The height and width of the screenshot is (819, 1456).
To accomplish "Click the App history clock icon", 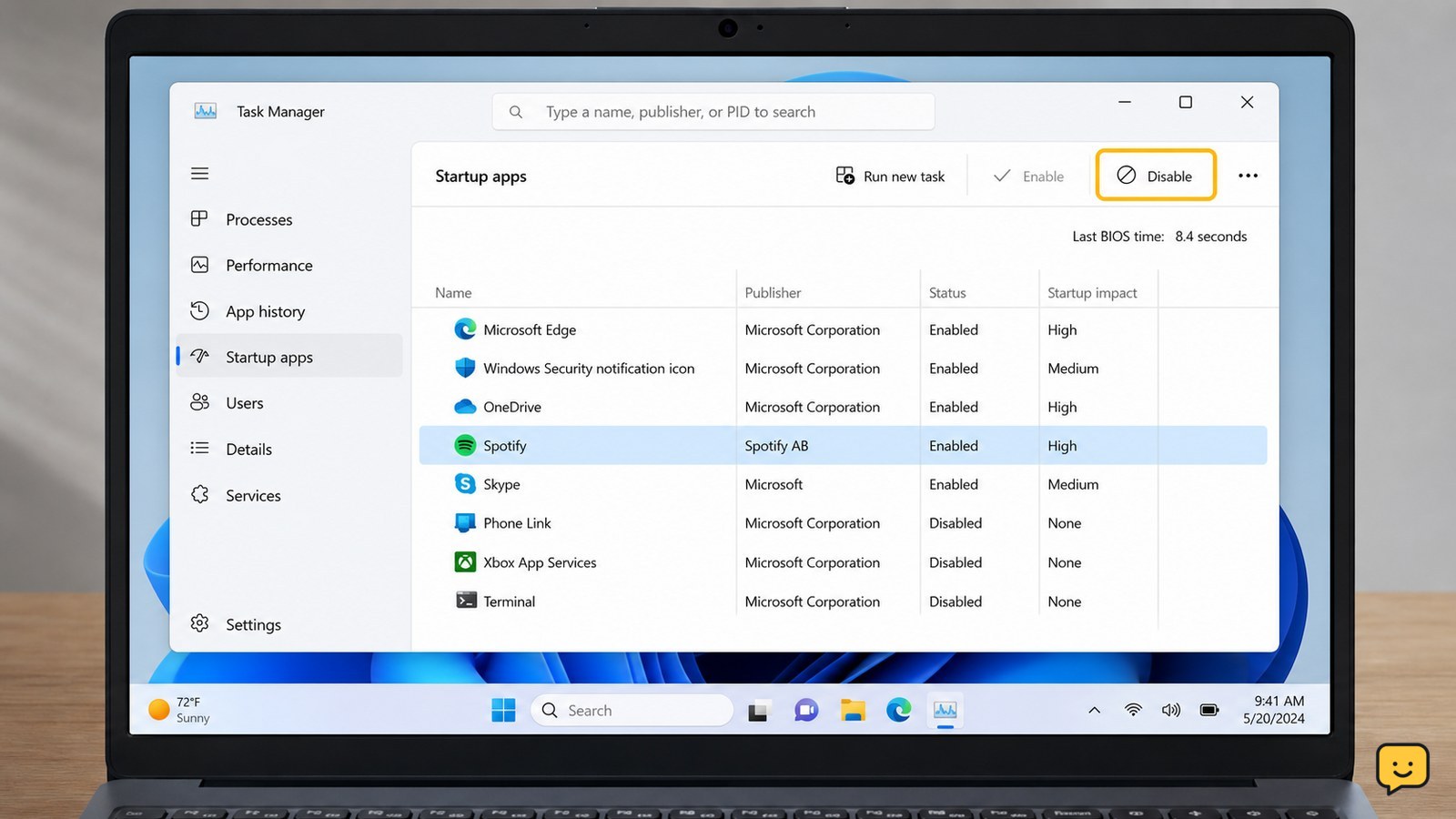I will click(199, 310).
